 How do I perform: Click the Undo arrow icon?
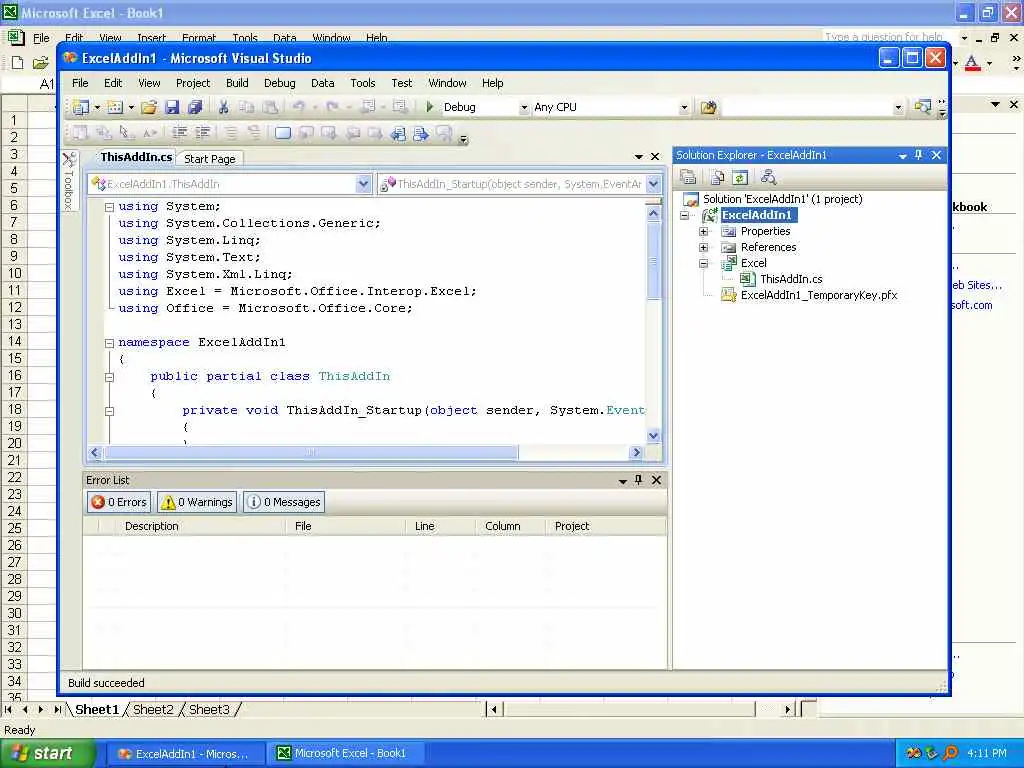tap(298, 107)
